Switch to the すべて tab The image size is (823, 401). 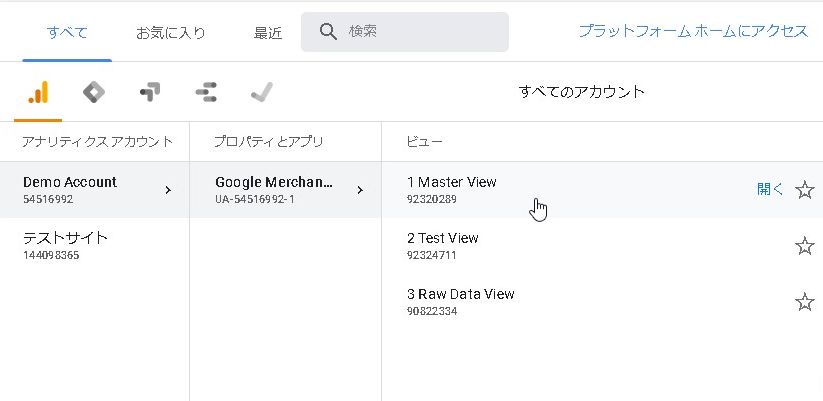[x=67, y=32]
